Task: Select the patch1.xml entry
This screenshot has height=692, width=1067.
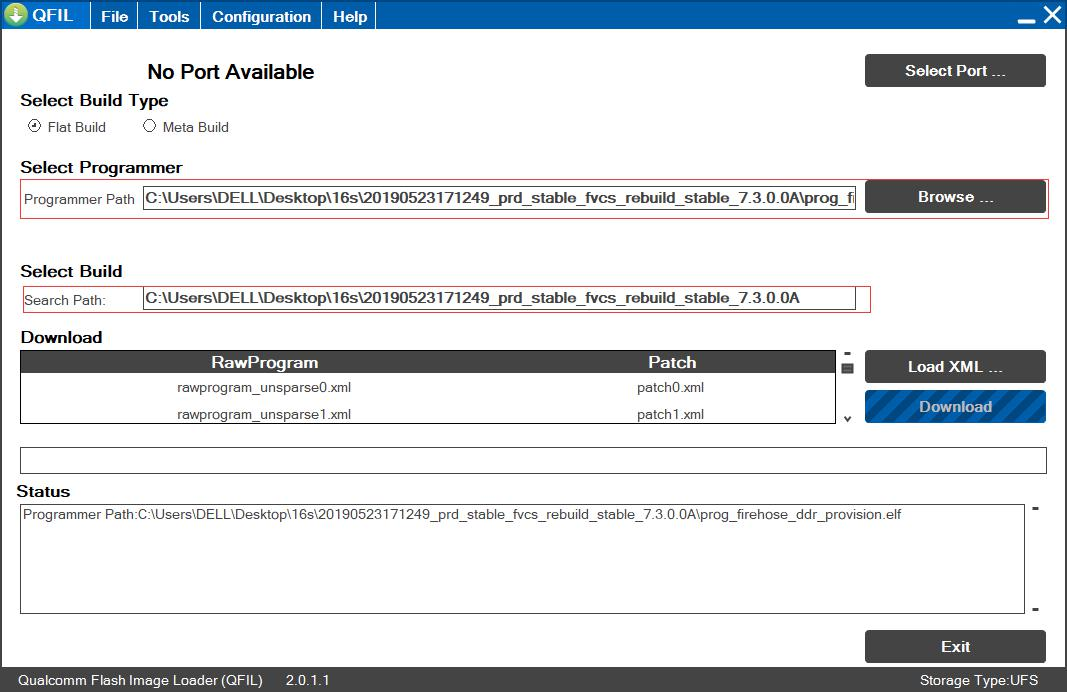Action: tap(670, 414)
